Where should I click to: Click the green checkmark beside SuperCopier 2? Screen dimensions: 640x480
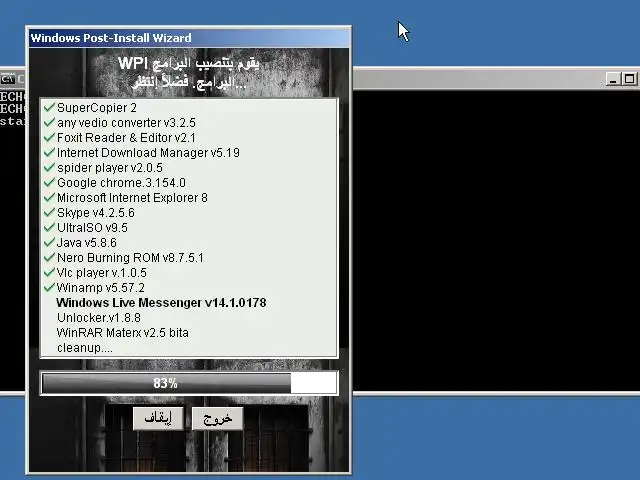tap(49, 107)
